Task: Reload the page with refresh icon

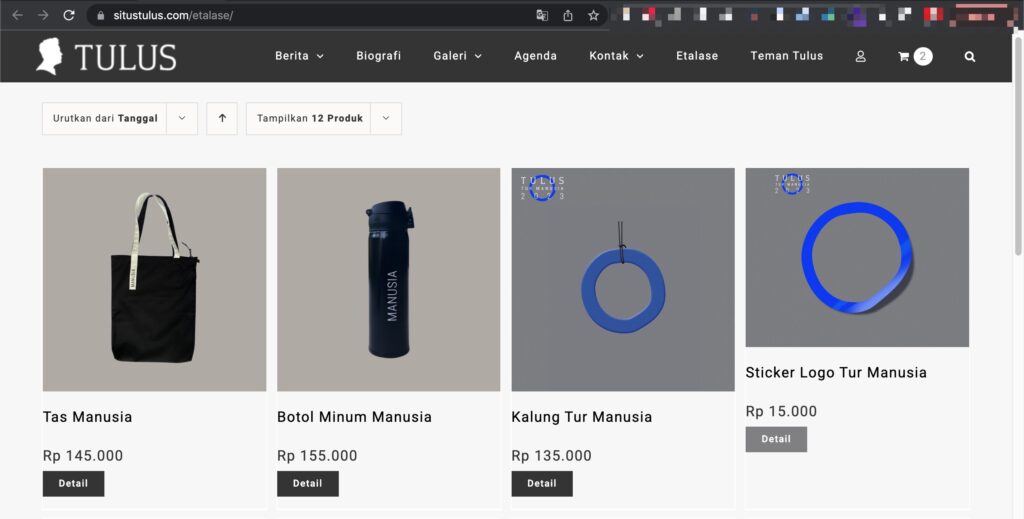Action: 69,15
